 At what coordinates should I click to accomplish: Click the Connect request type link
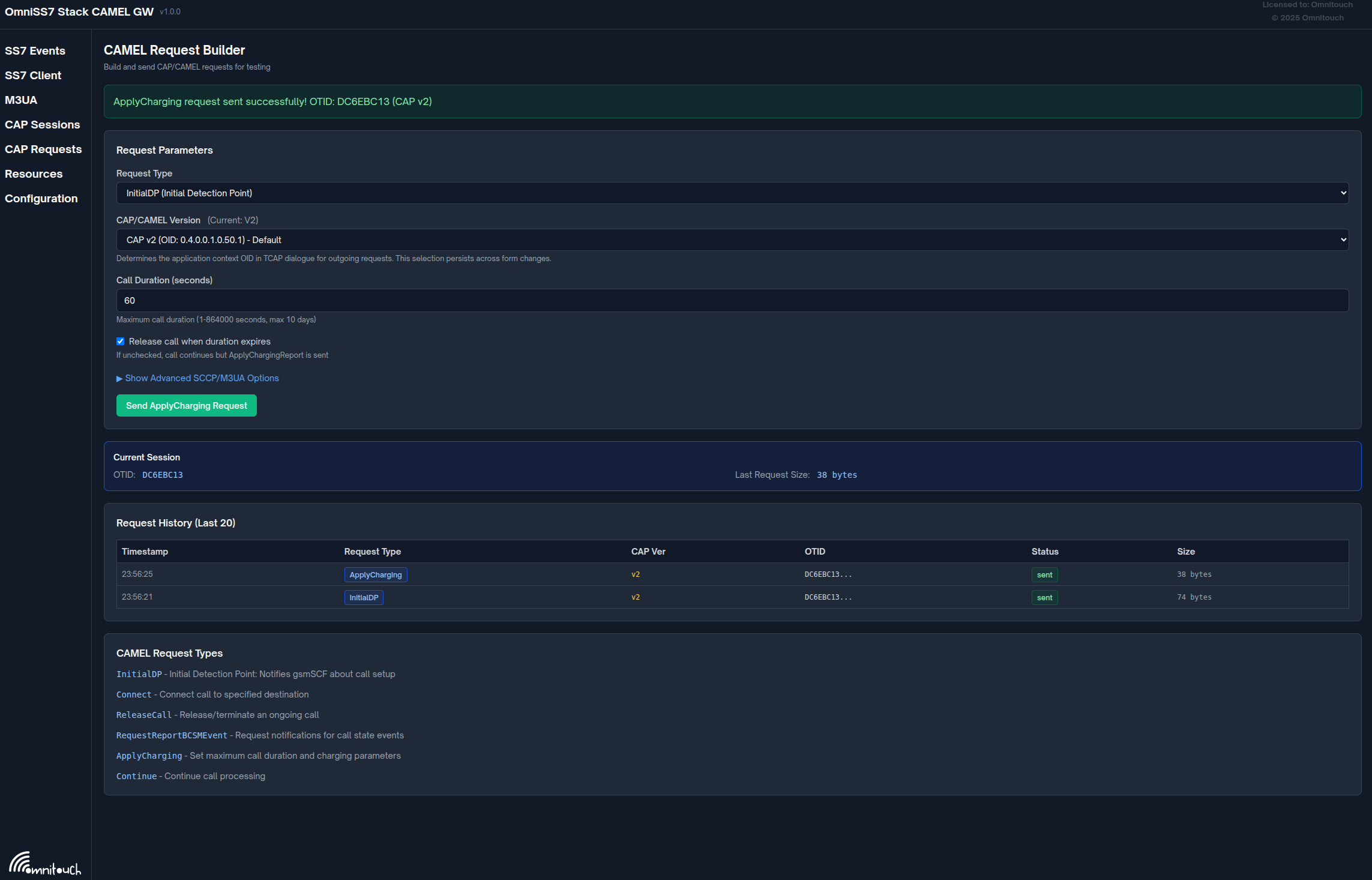(133, 695)
